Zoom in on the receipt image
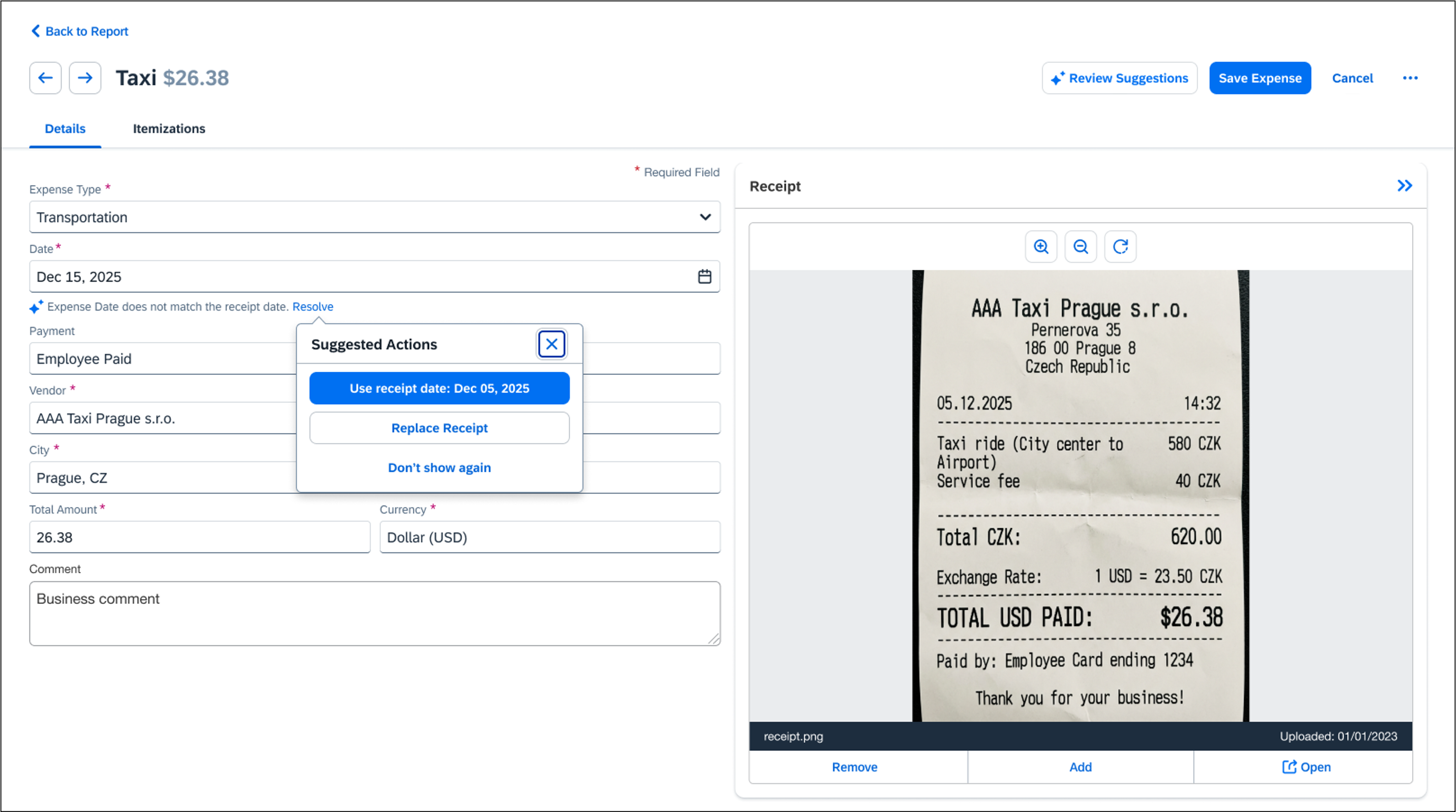 click(1041, 246)
